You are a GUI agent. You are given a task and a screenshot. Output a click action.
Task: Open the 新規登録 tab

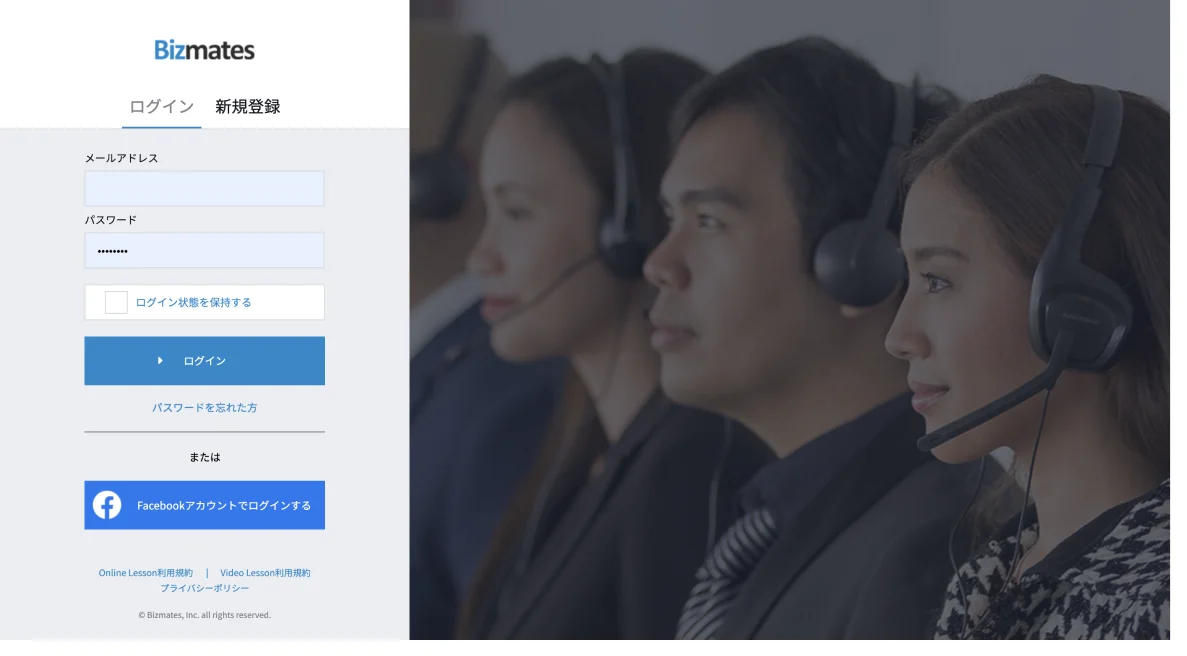(248, 107)
